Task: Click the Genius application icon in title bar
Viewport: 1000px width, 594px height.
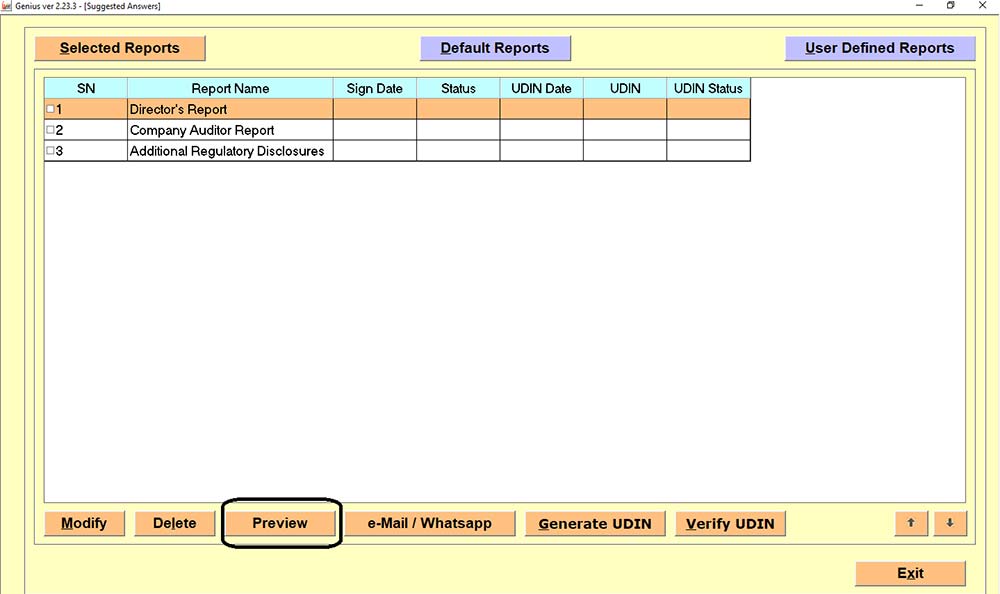Action: (8, 5)
